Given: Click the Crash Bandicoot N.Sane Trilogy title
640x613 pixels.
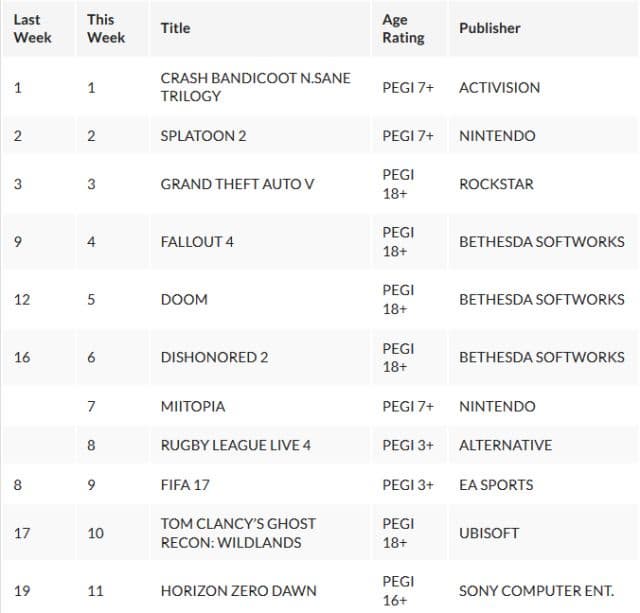Looking at the screenshot, I should 255,87.
